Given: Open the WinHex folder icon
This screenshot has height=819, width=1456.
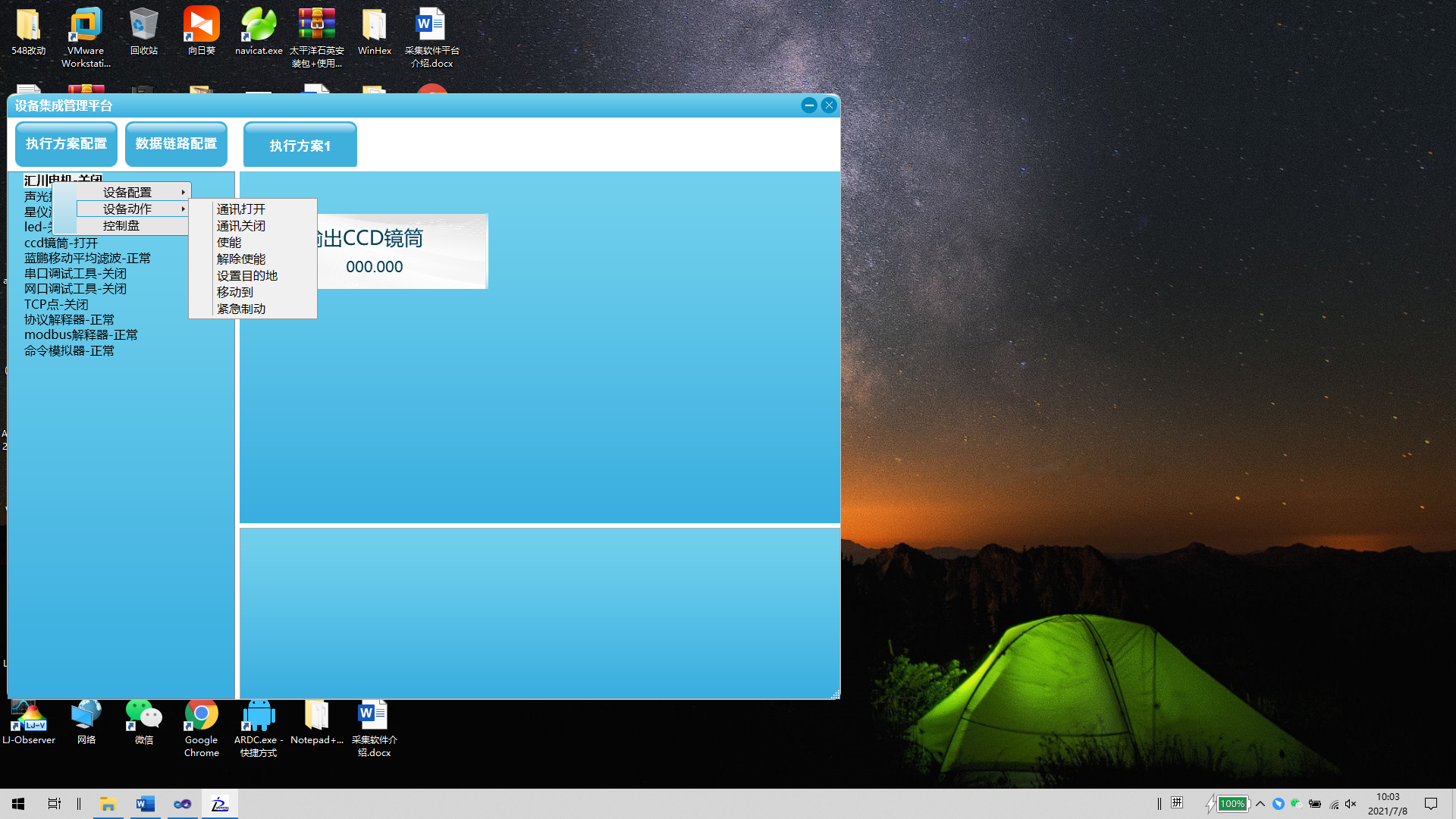Looking at the screenshot, I should pos(375,27).
